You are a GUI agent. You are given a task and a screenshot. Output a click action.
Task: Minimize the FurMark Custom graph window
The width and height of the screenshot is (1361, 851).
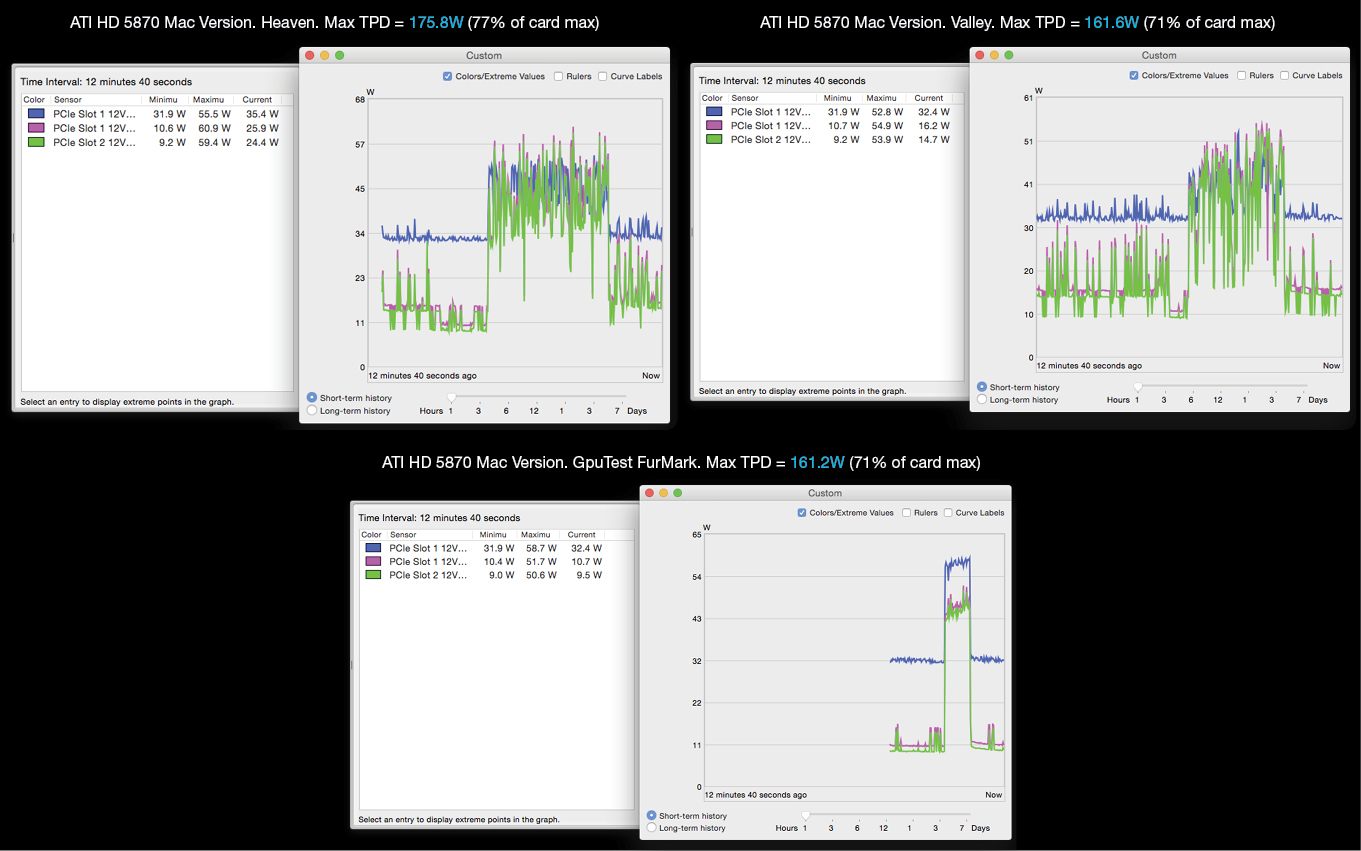pos(663,493)
